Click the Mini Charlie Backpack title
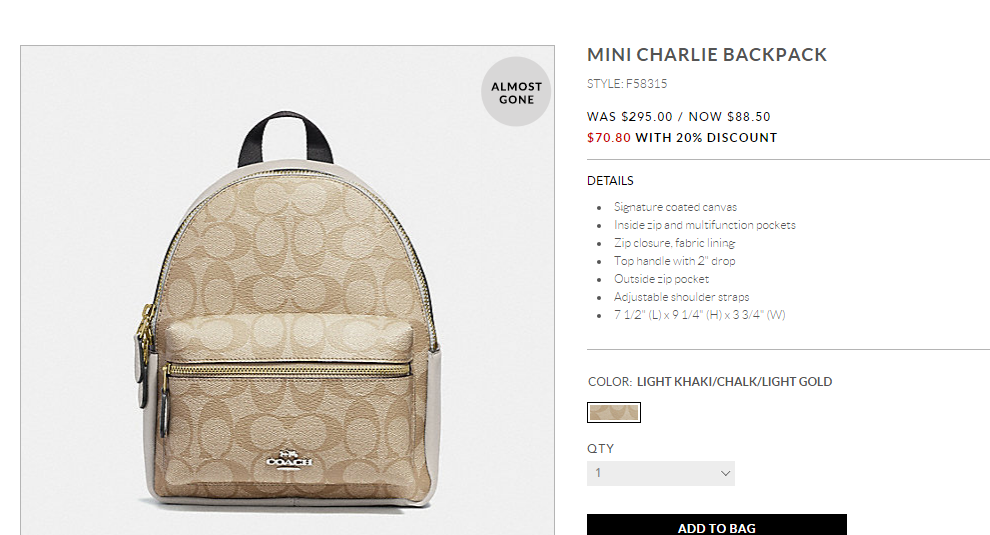Viewport: 990px width, 535px height. coord(707,55)
